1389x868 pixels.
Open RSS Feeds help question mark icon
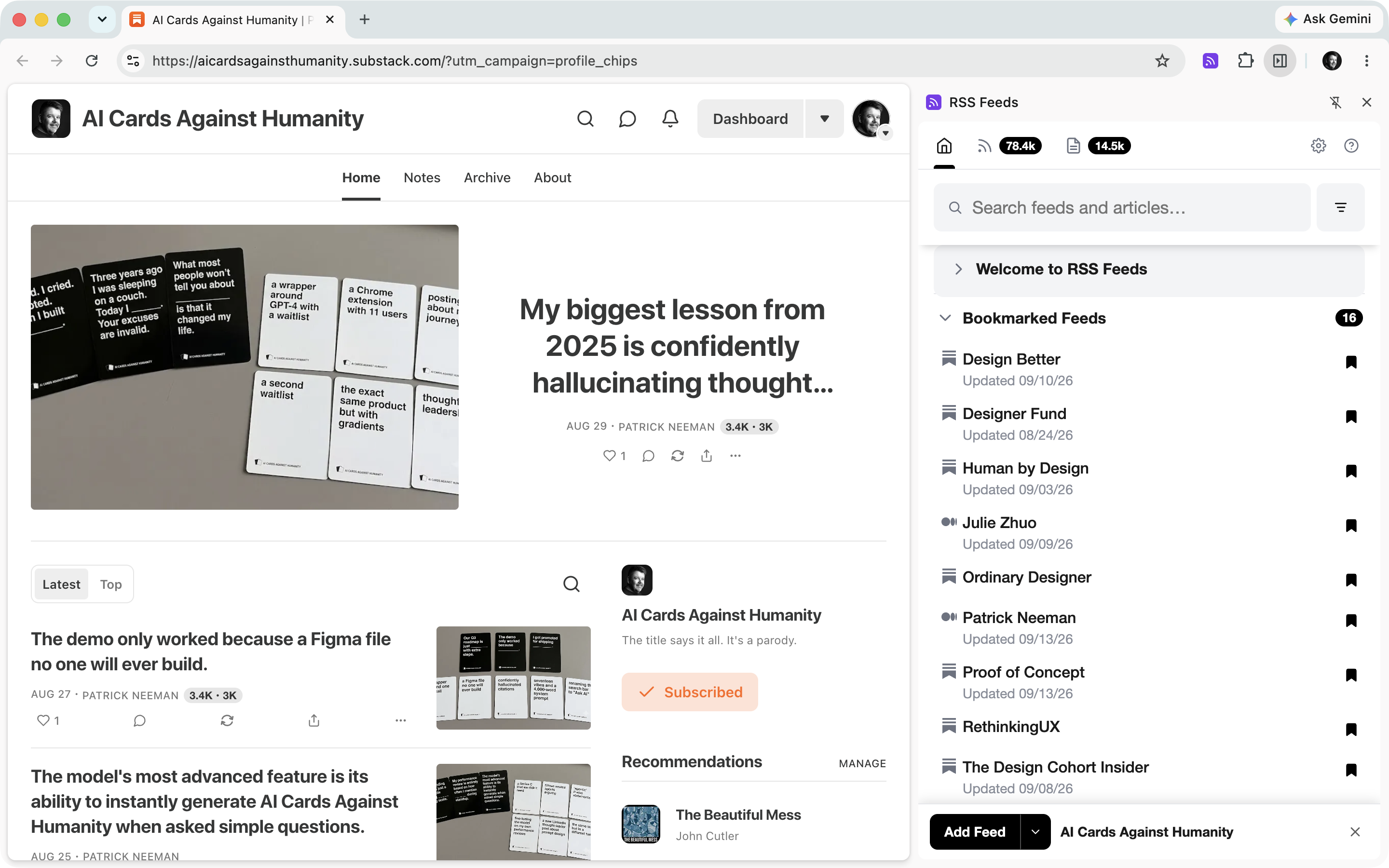[1351, 146]
